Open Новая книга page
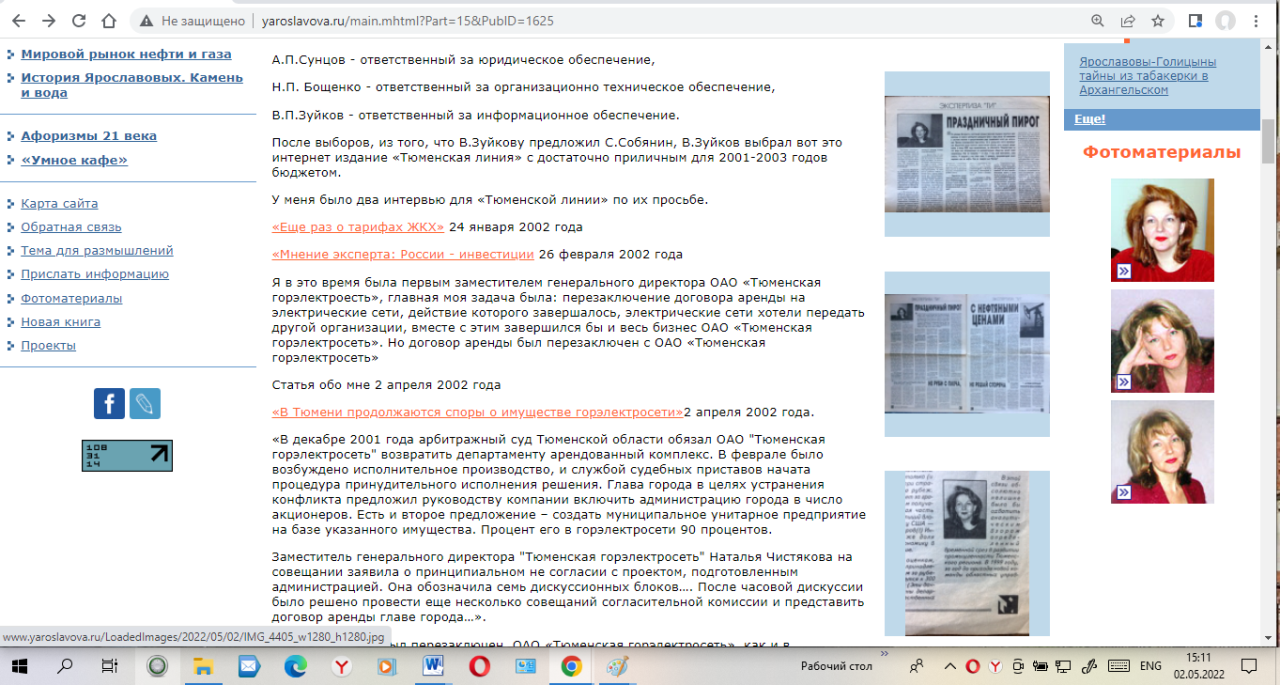Image resolution: width=1280 pixels, height=685 pixels. 61,322
